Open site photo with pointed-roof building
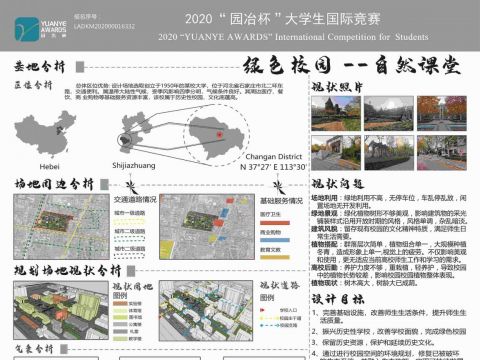 [x=336, y=113]
